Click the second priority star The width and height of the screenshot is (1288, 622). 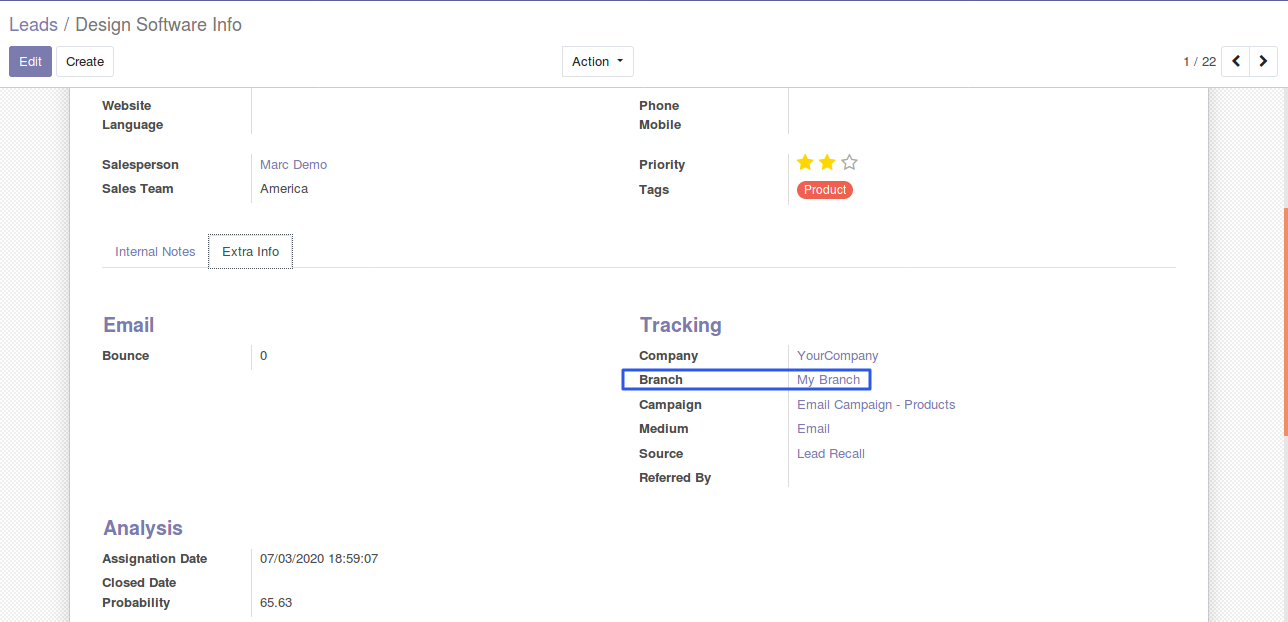tap(827, 163)
